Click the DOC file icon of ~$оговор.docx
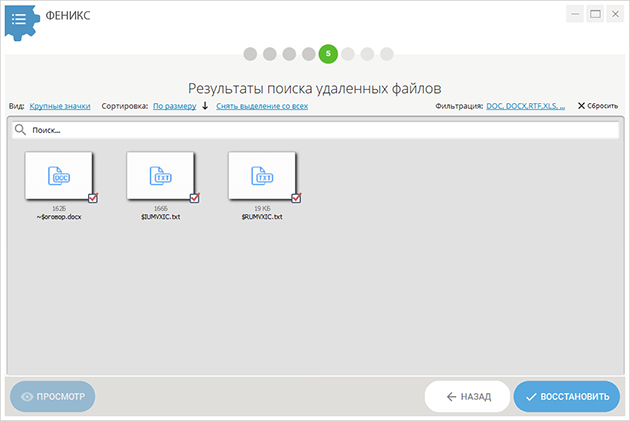This screenshot has height=421, width=630. coord(59,176)
